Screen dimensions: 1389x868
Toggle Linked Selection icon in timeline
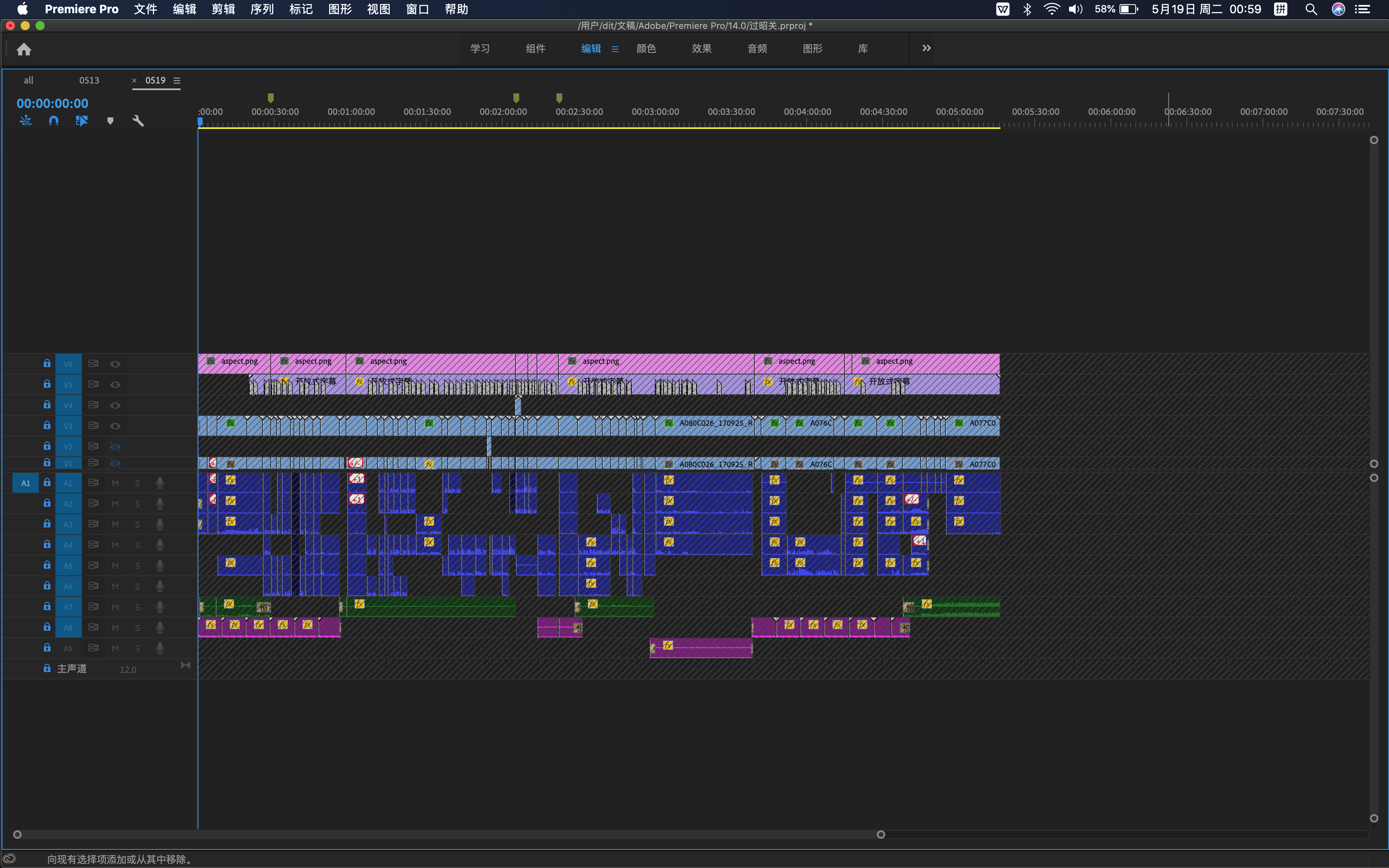(x=81, y=121)
